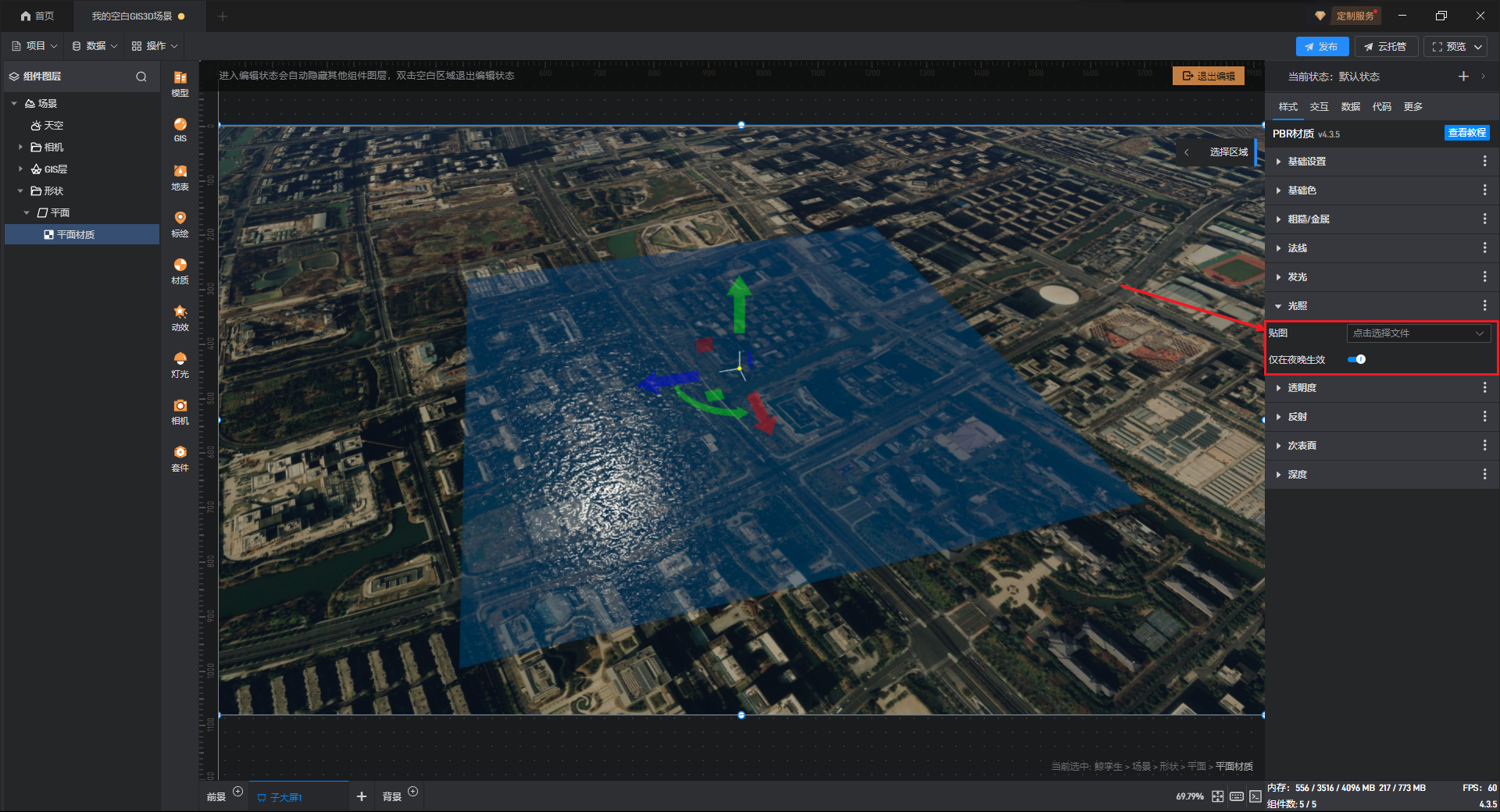Image resolution: width=1500 pixels, height=812 pixels.
Task: Click the 退出编辑 button
Action: 1209,76
